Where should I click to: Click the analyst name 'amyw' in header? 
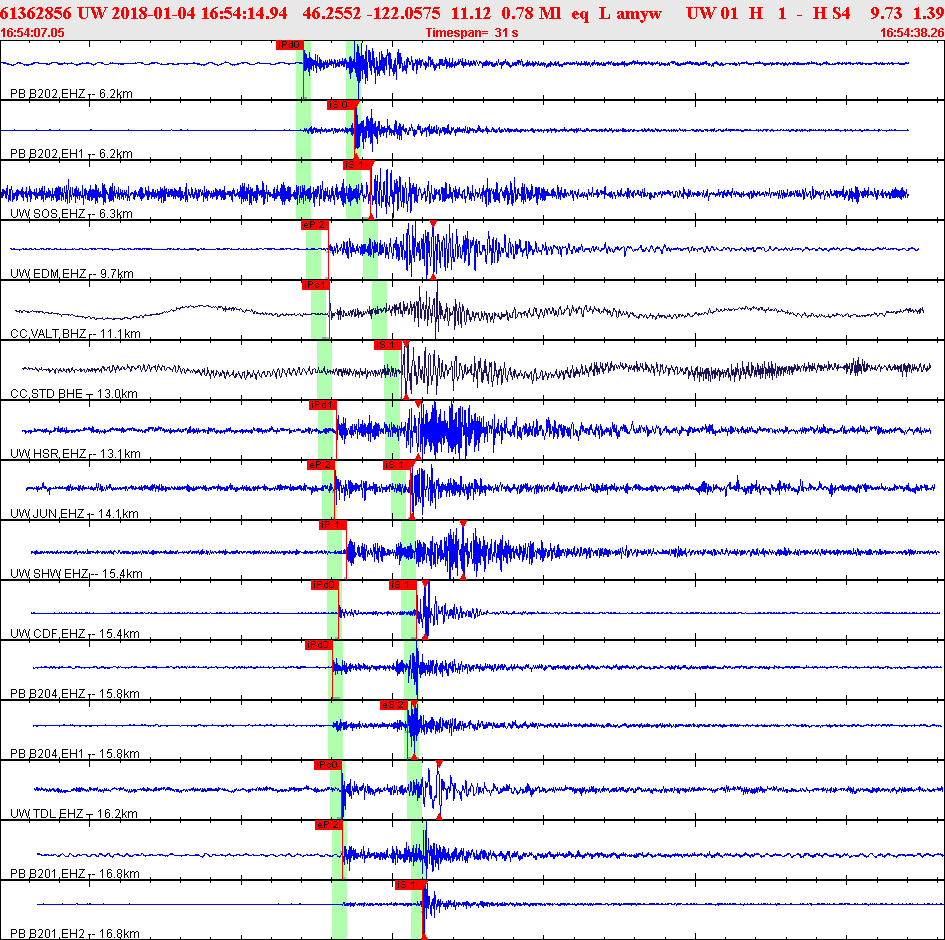pyautogui.click(x=639, y=14)
